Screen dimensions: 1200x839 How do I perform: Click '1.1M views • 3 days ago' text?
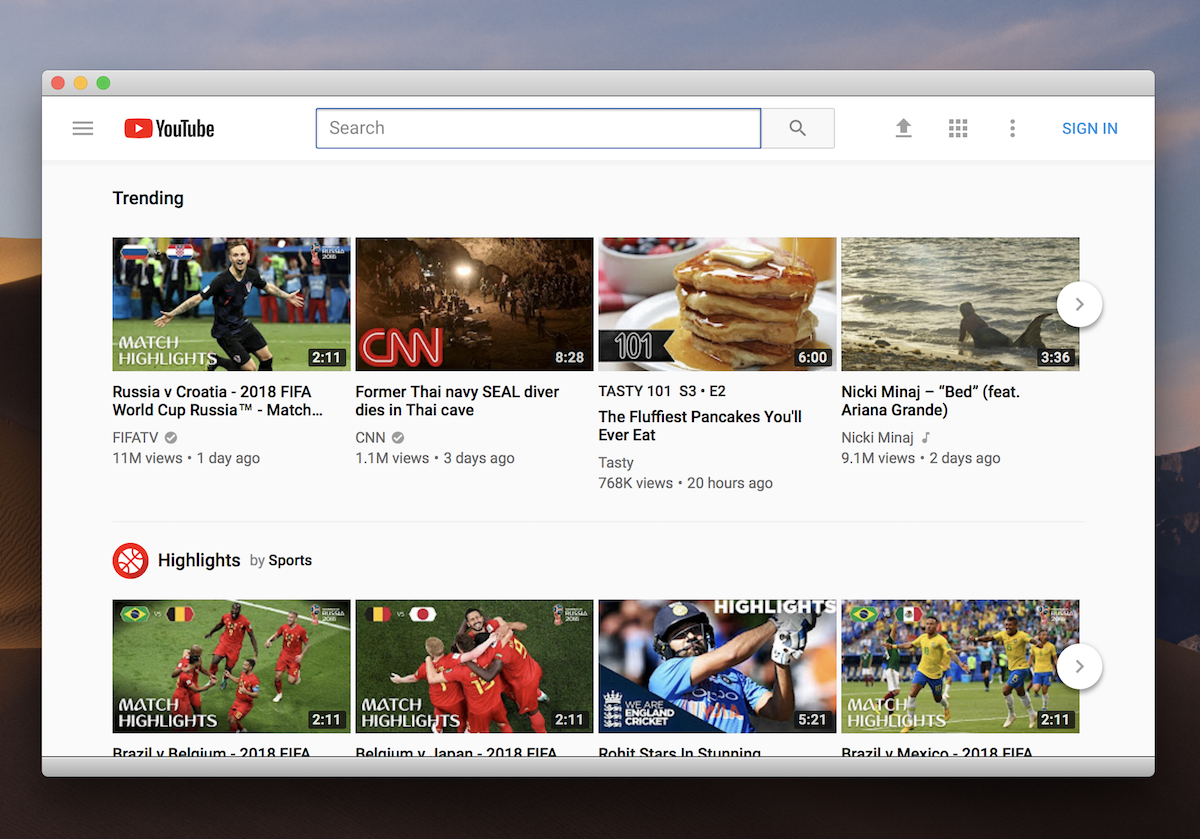point(435,458)
